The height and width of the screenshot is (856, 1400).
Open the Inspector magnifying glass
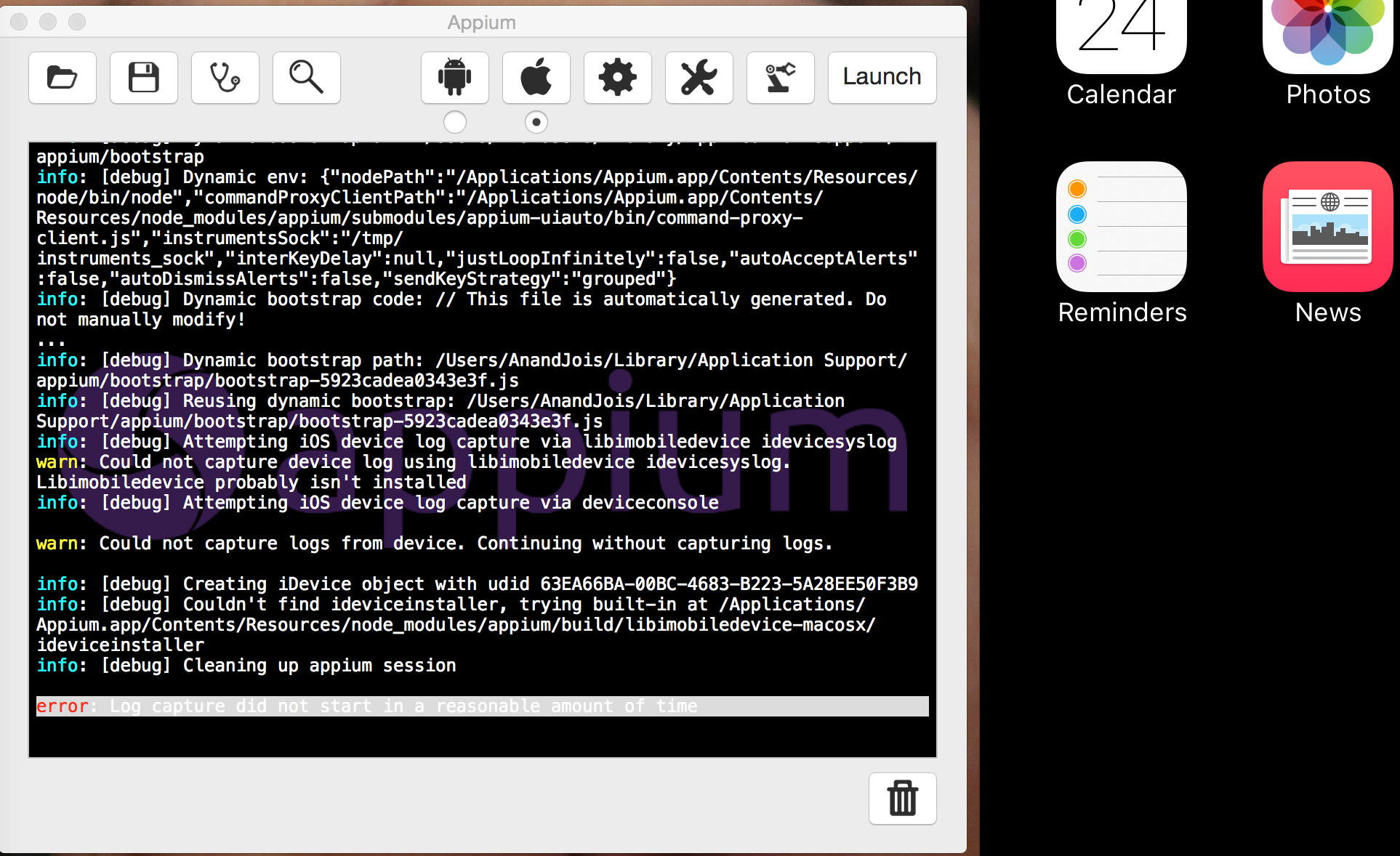[x=307, y=77]
